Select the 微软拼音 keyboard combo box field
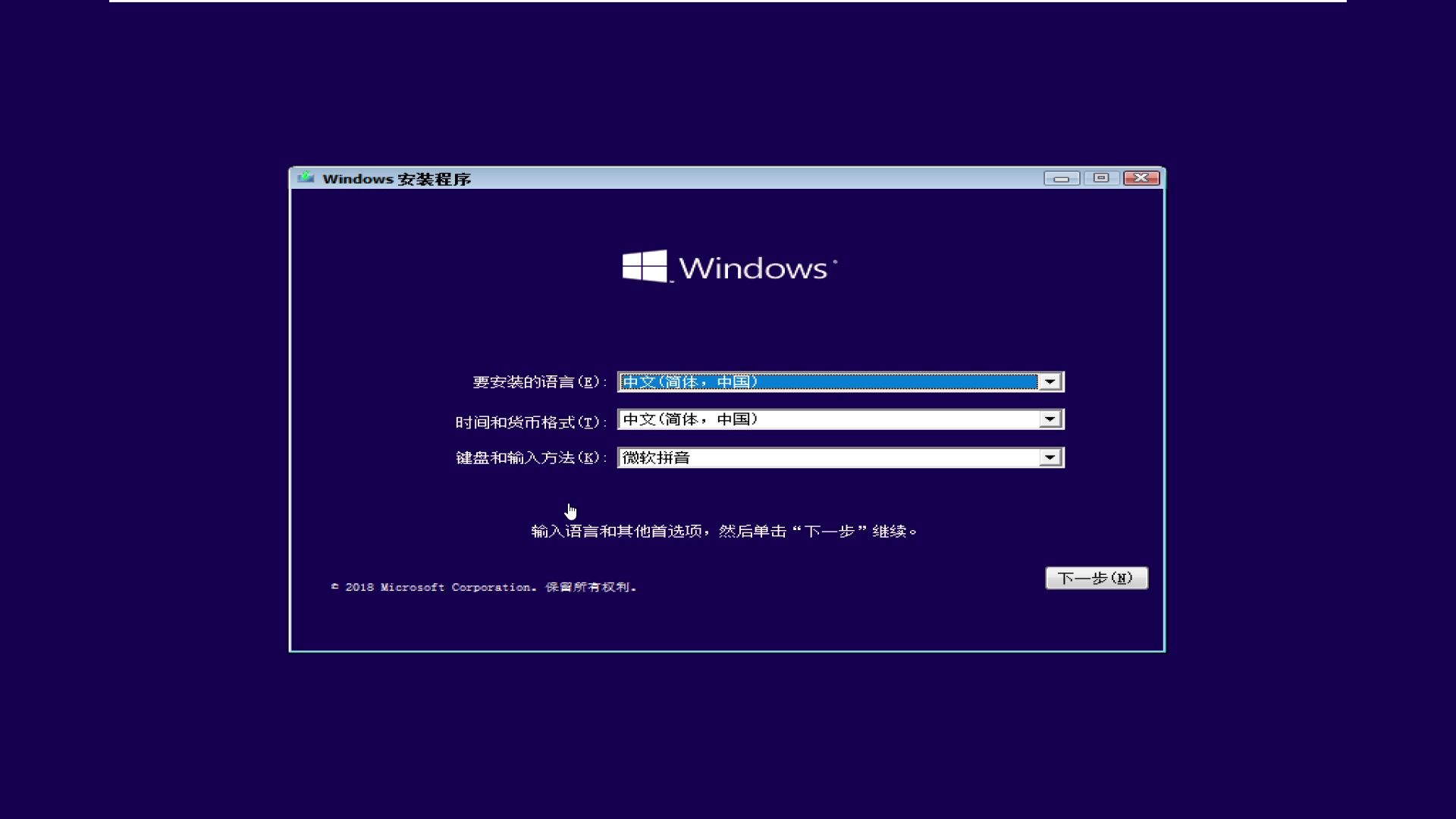 point(841,457)
